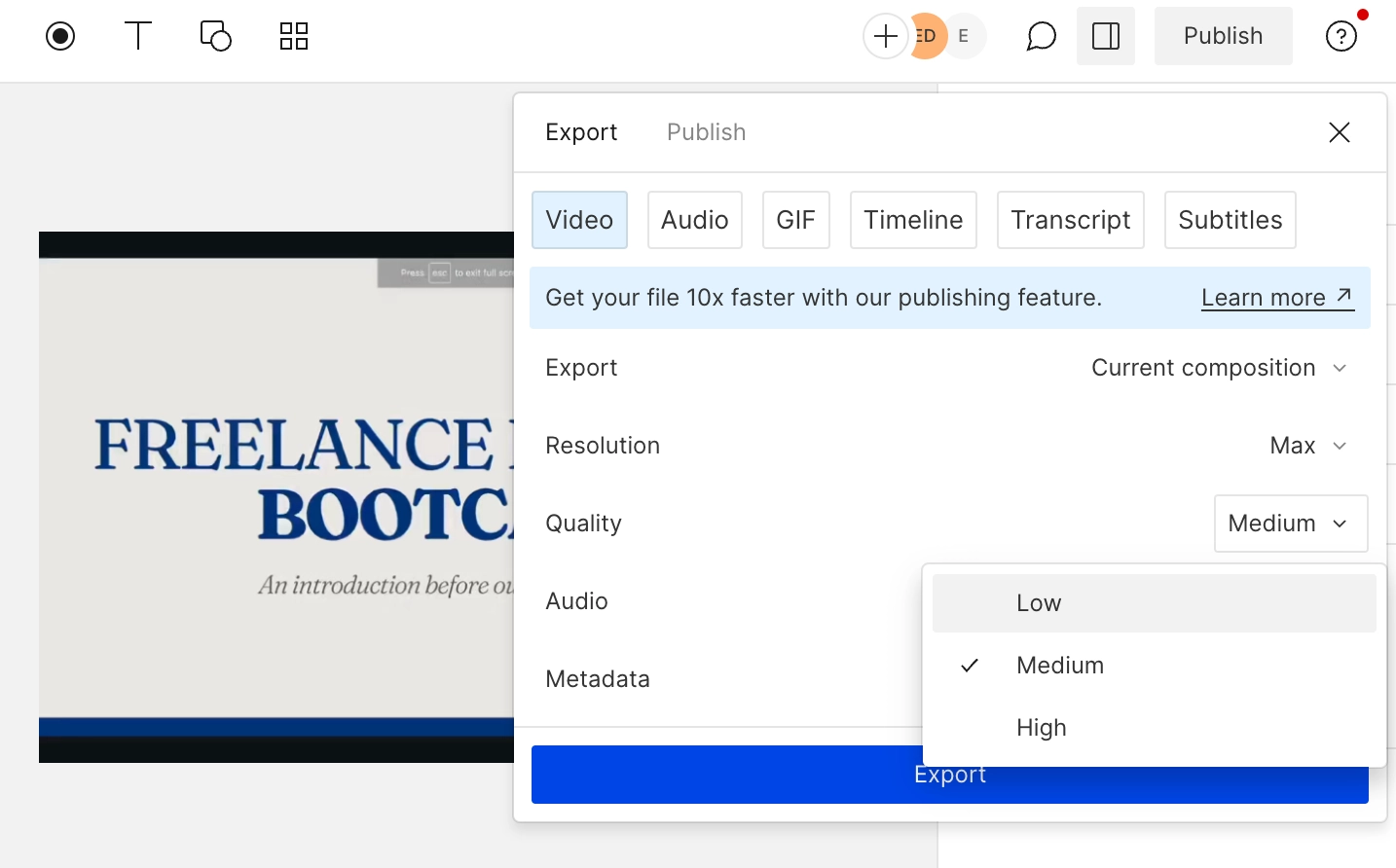The height and width of the screenshot is (868, 1396).
Task: Click the plus add collaborator icon
Action: point(885,37)
